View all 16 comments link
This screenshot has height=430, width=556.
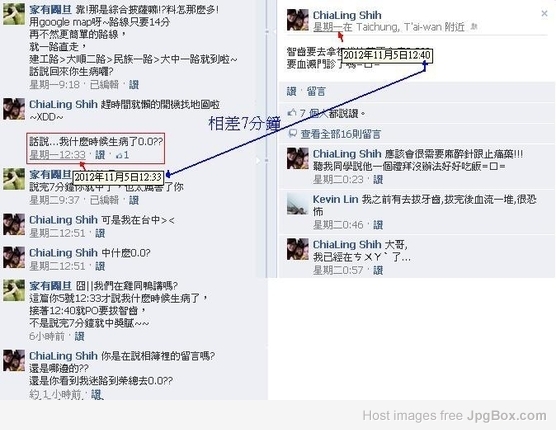tap(340, 134)
